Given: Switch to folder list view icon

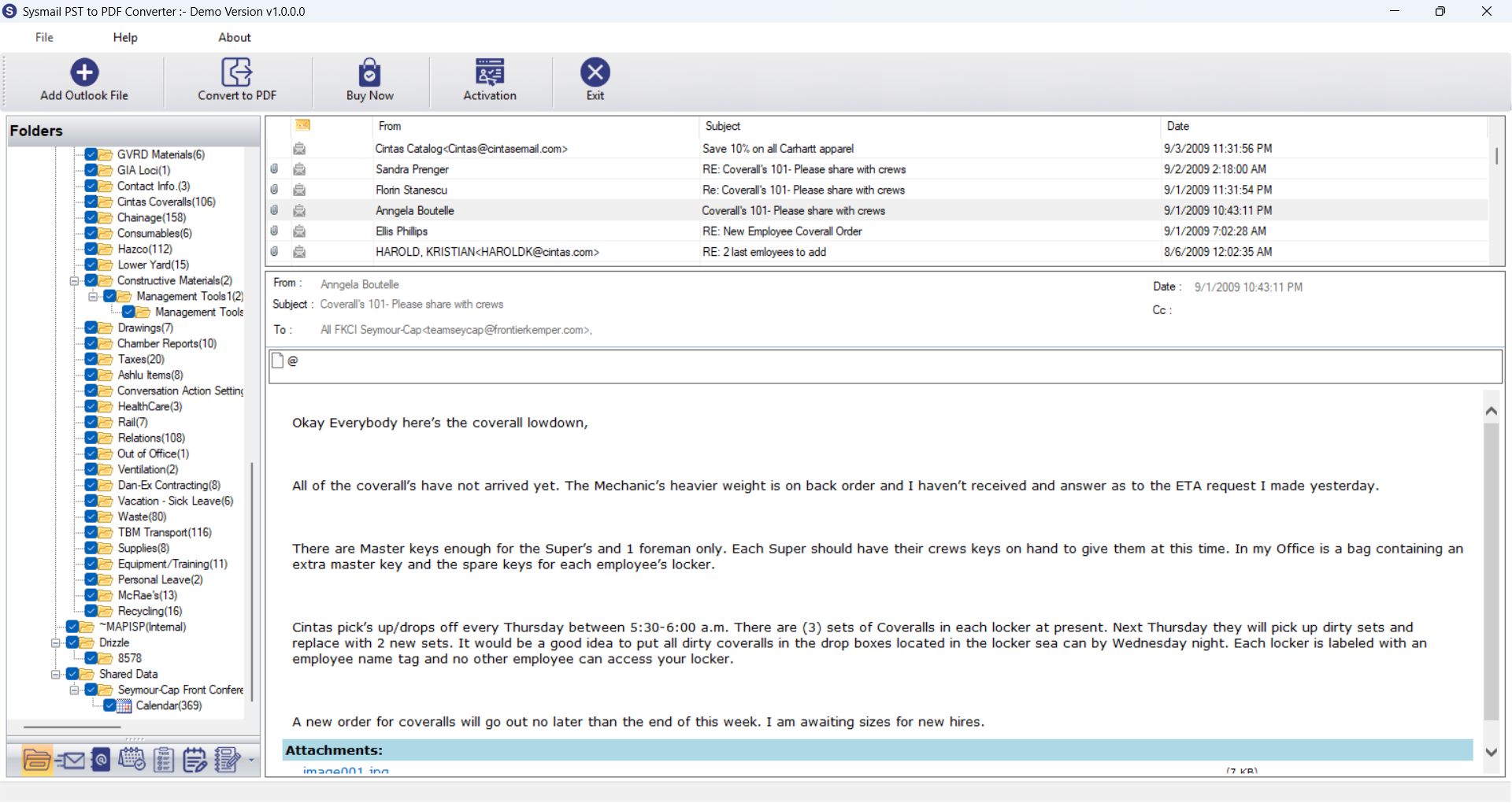Looking at the screenshot, I should coord(37,760).
